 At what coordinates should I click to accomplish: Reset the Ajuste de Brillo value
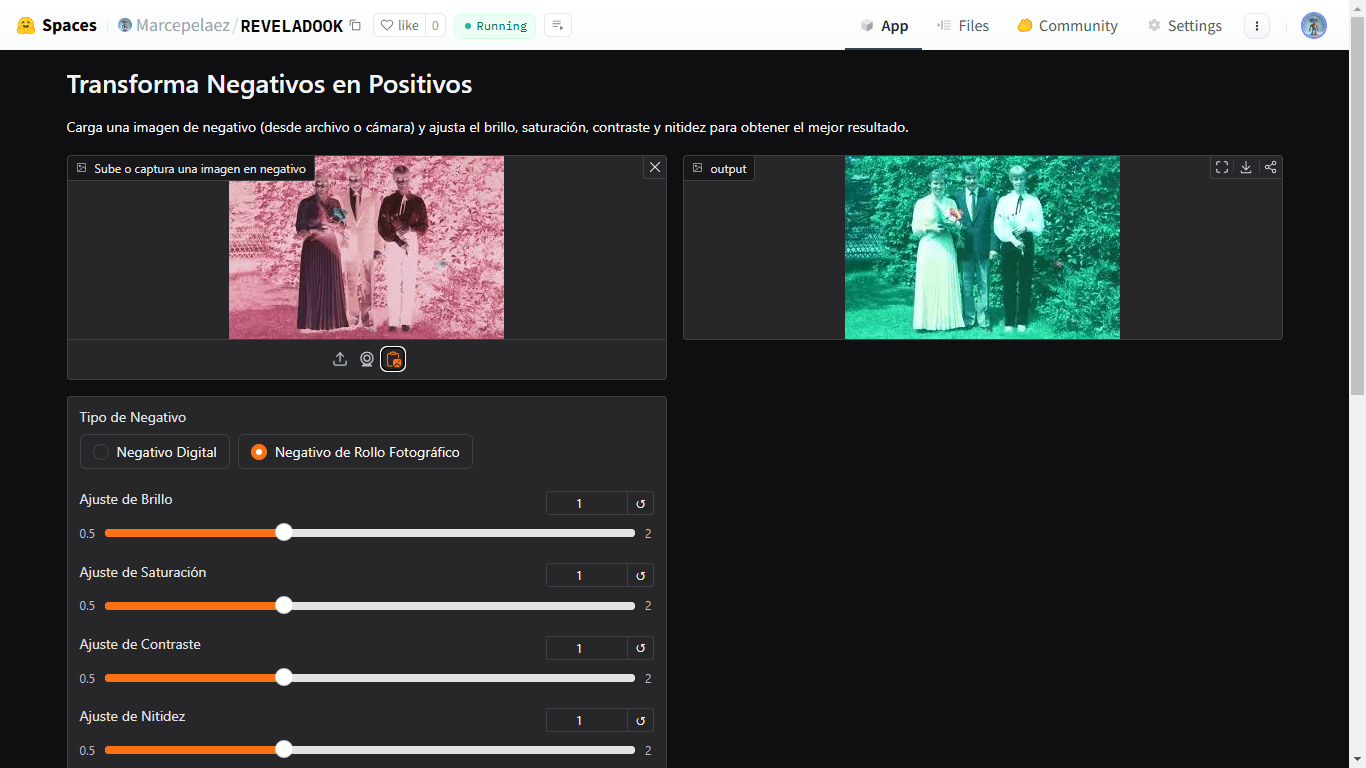tap(640, 503)
